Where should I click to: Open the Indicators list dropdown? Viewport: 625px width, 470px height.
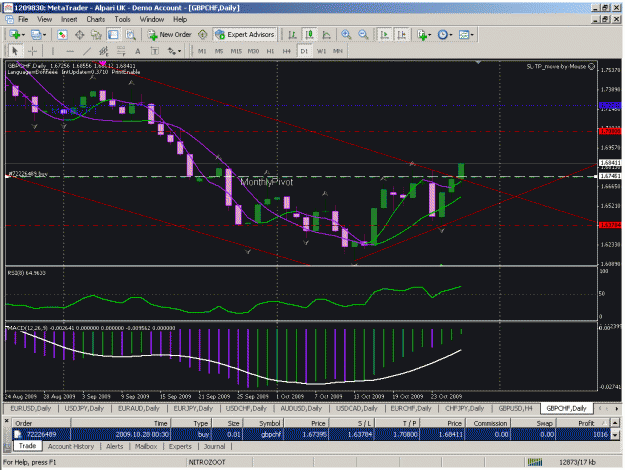click(x=424, y=35)
